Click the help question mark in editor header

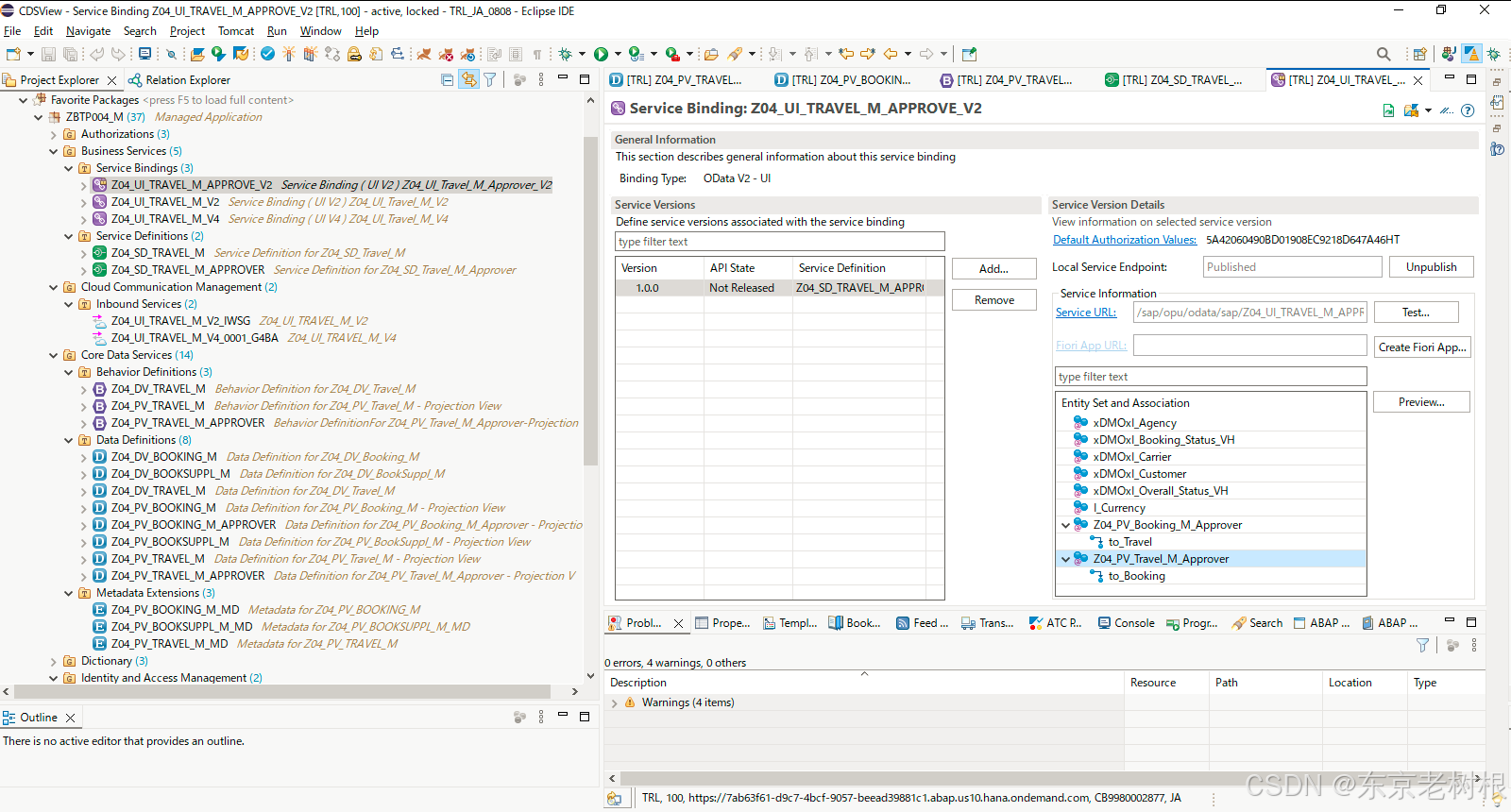pyautogui.click(x=1467, y=110)
